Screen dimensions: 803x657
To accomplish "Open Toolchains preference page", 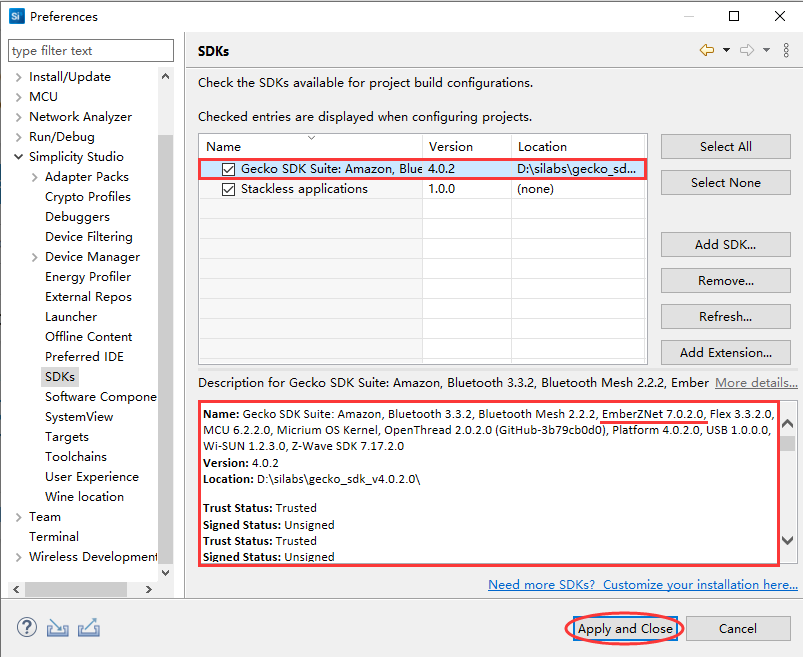I will (76, 457).
